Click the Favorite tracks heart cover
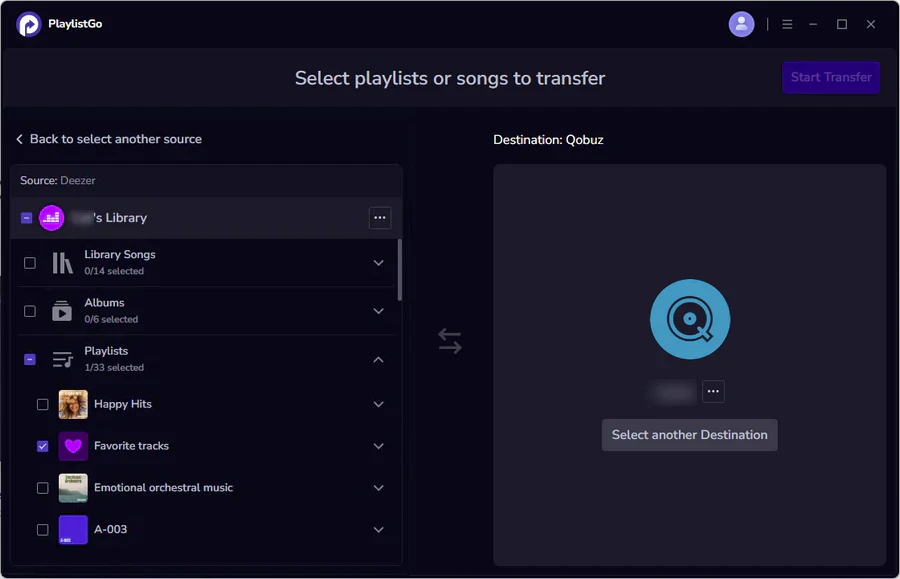Image resolution: width=900 pixels, height=579 pixels. coord(73,446)
